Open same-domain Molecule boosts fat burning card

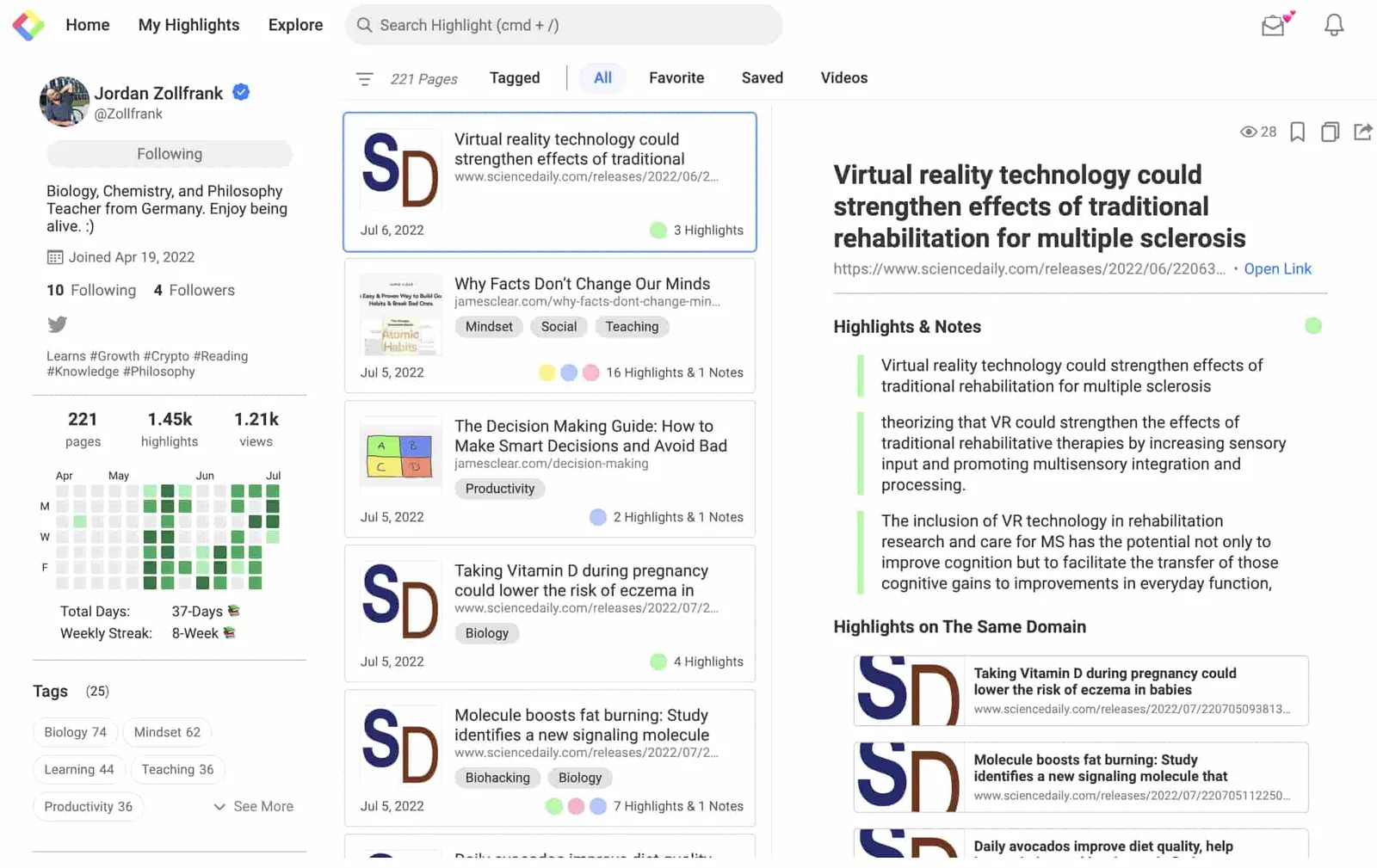click(1081, 778)
